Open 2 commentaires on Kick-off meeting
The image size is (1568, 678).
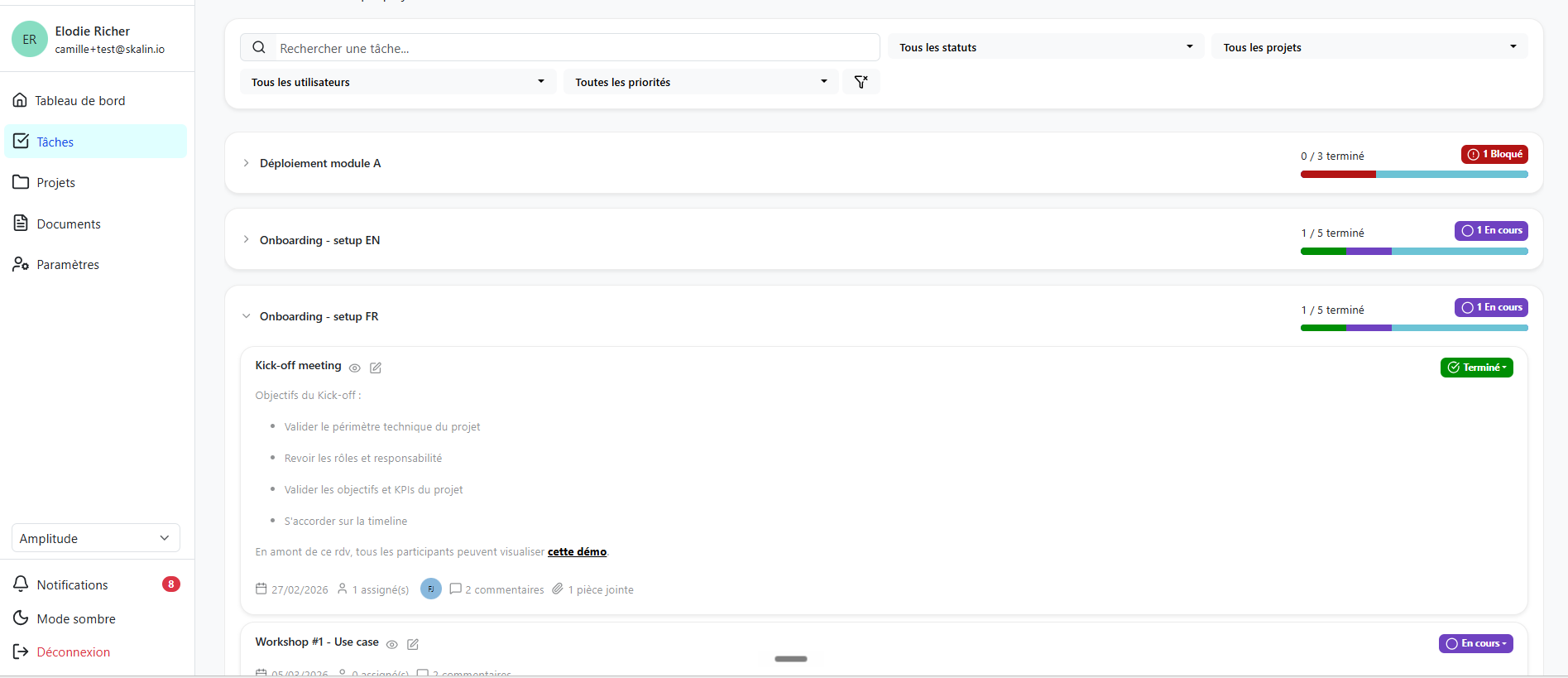[505, 590]
